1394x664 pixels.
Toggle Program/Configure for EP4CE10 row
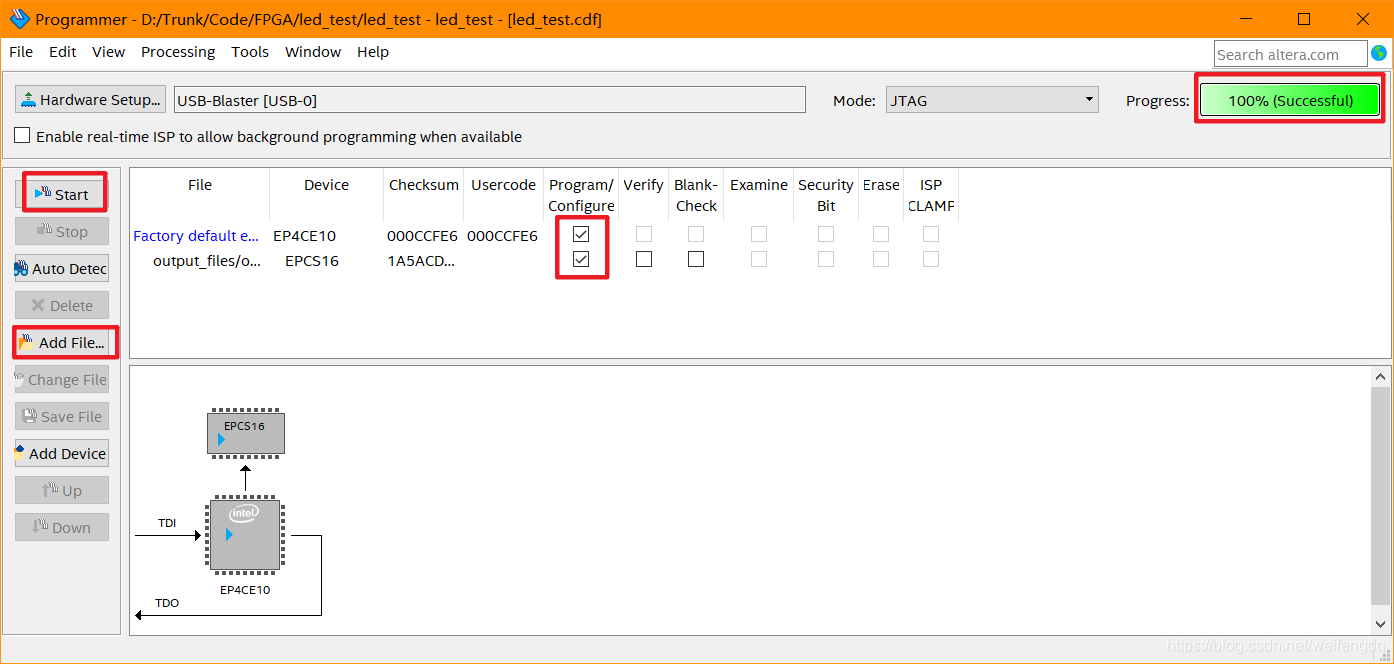coord(581,234)
